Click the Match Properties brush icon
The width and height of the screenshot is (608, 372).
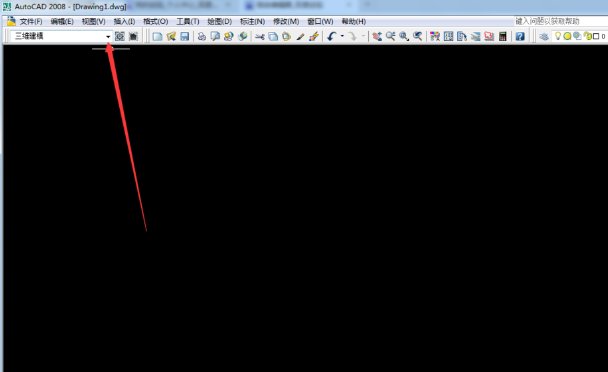click(x=300, y=36)
